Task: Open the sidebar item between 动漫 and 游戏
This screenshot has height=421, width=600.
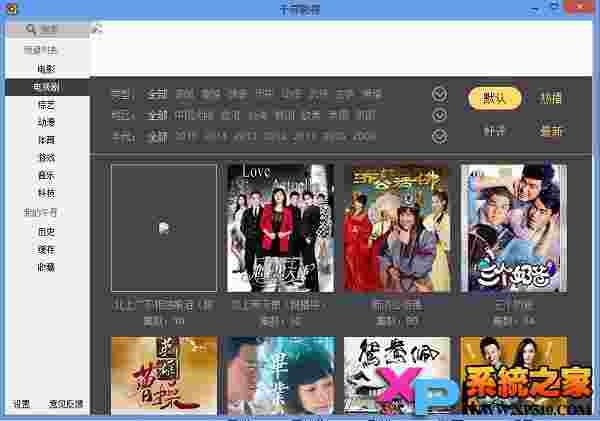Action: coord(46,140)
